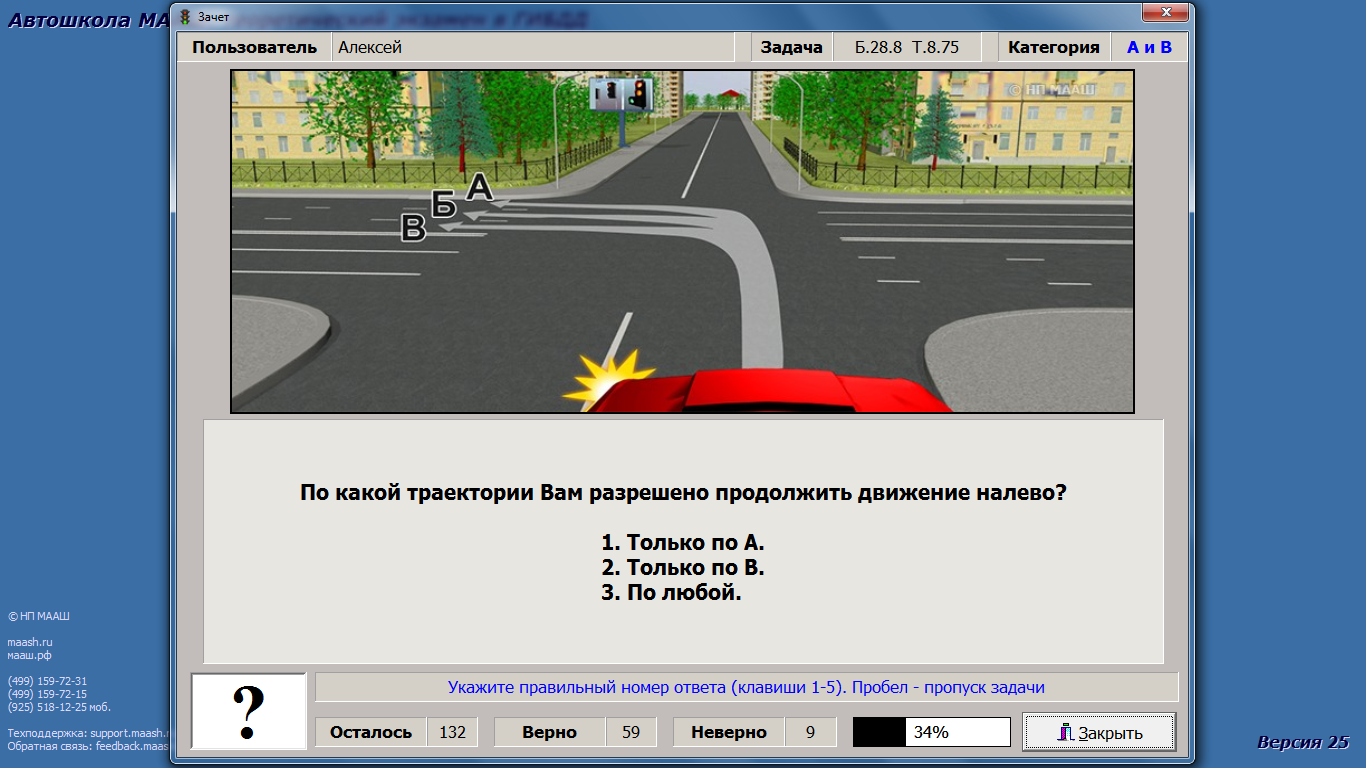This screenshot has height=768, width=1366.
Task: Click the phone number (499) 159-72-15
Action: pyautogui.click(x=47, y=694)
